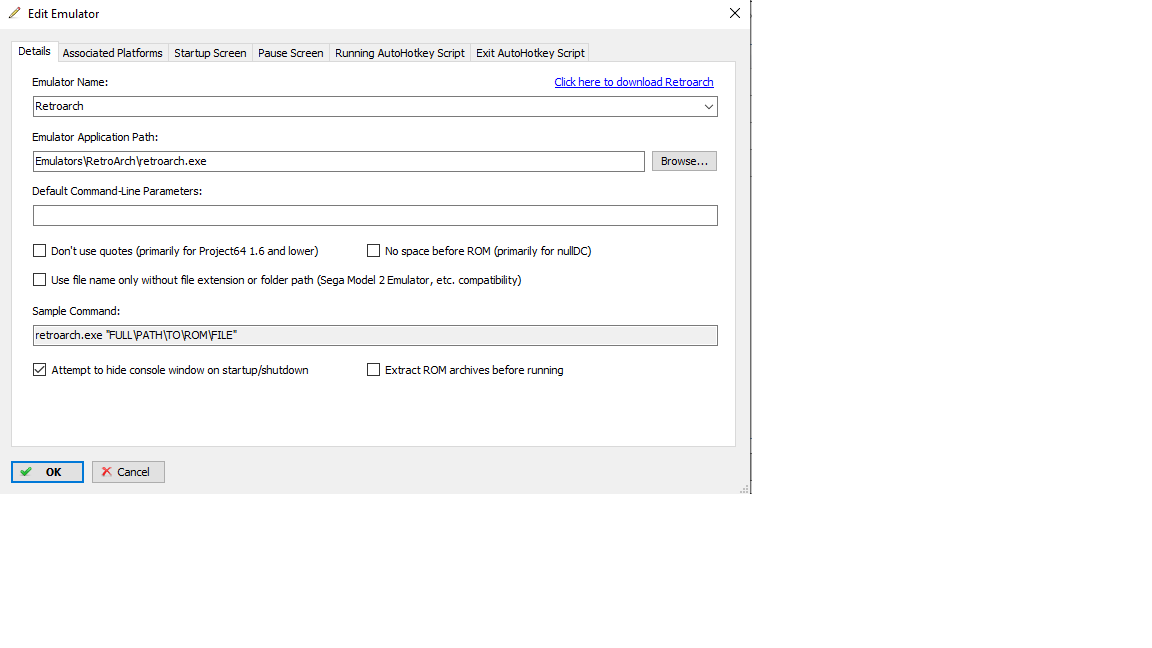Open the Pause Screen tab
The width and height of the screenshot is (1152, 648).
[x=290, y=53]
